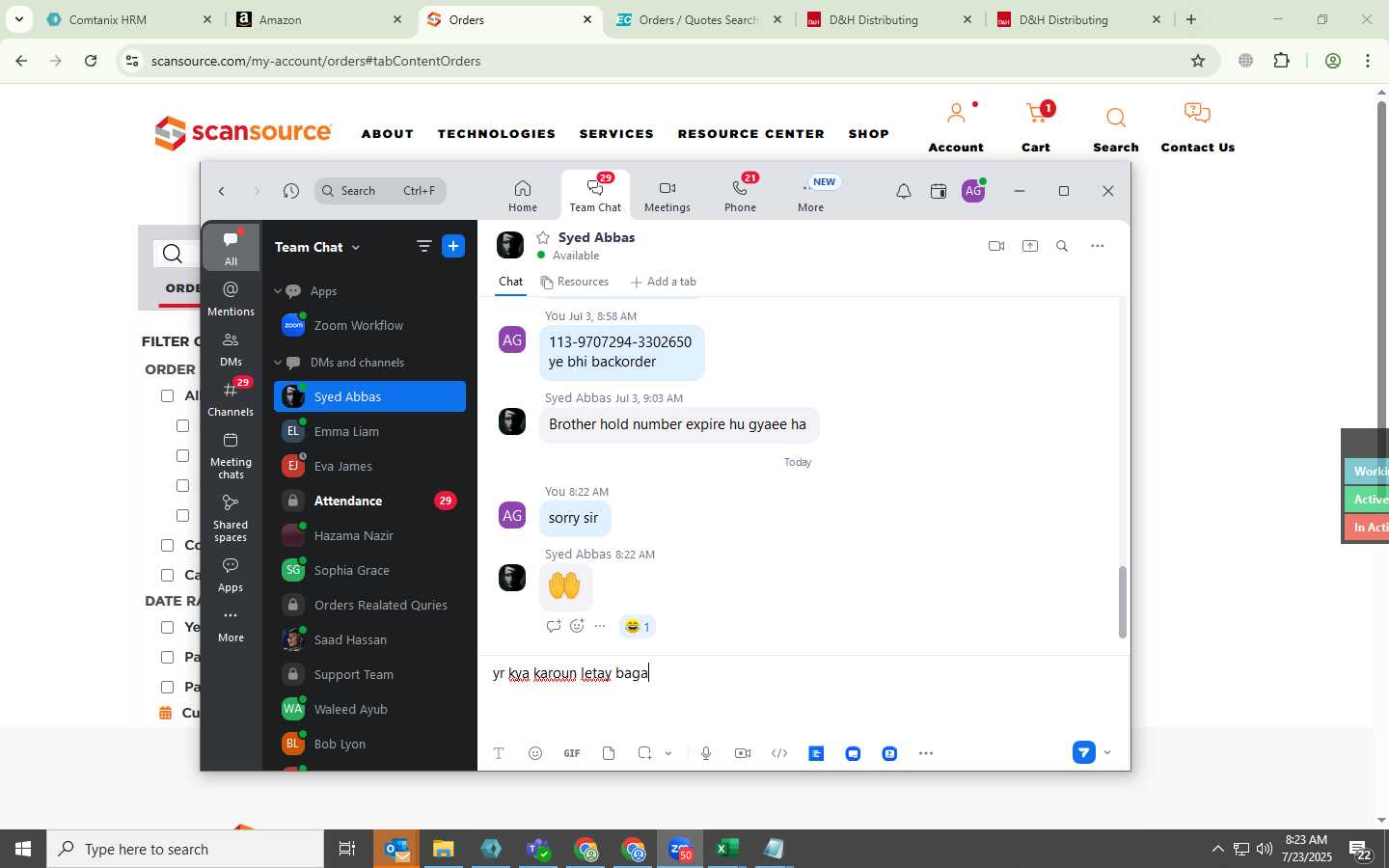Click the screenshot capture icon in compose toolbar
This screenshot has height=868, width=1389.
pos(644,753)
